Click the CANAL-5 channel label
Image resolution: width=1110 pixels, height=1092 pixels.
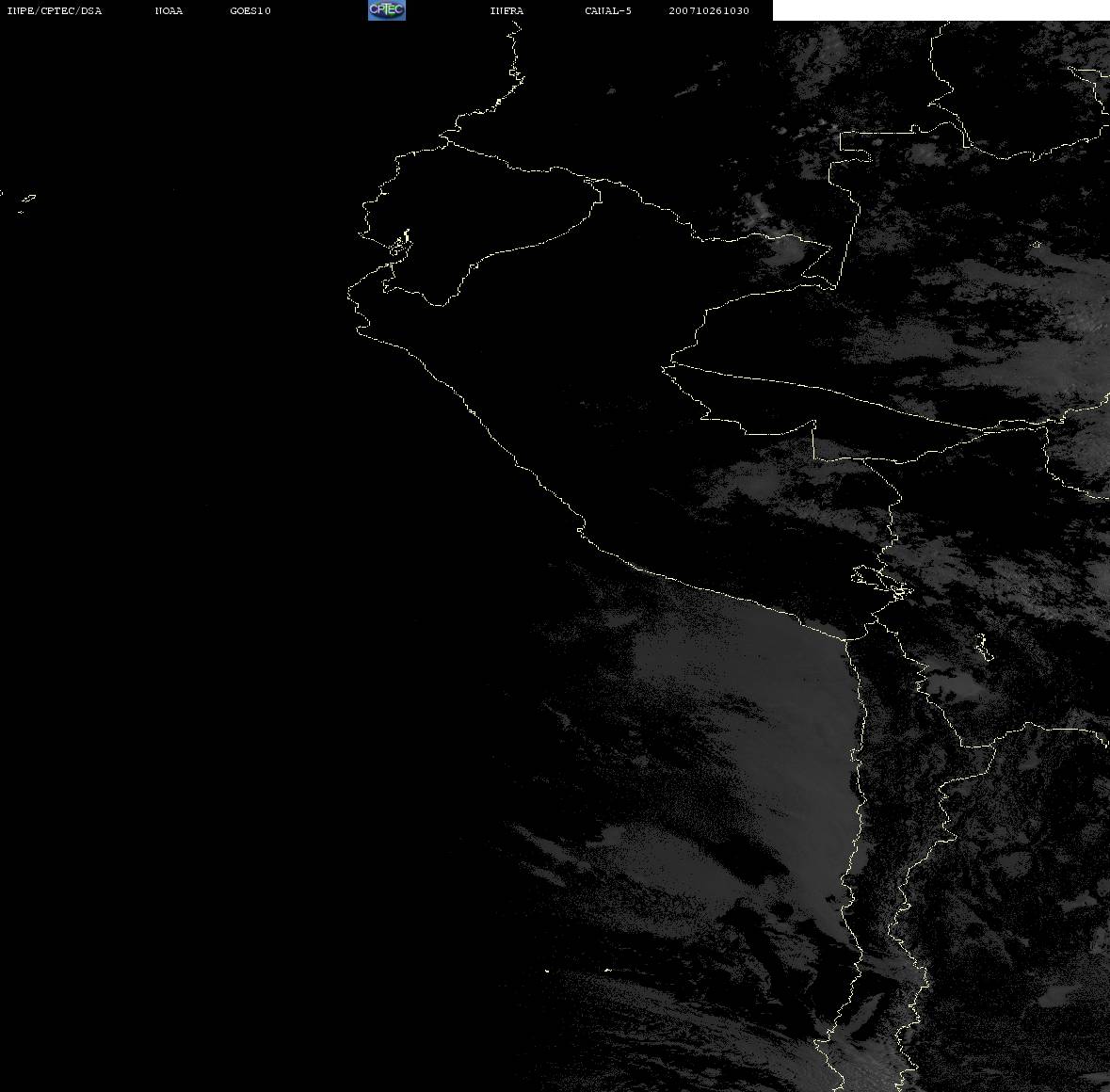coord(608,10)
